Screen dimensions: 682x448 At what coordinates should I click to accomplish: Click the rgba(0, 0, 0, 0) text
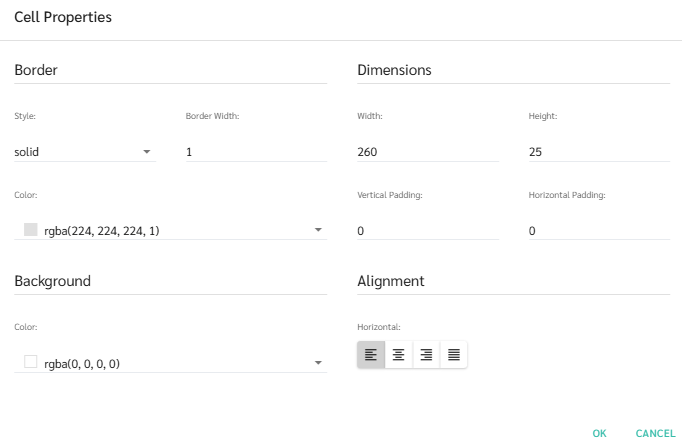82,364
